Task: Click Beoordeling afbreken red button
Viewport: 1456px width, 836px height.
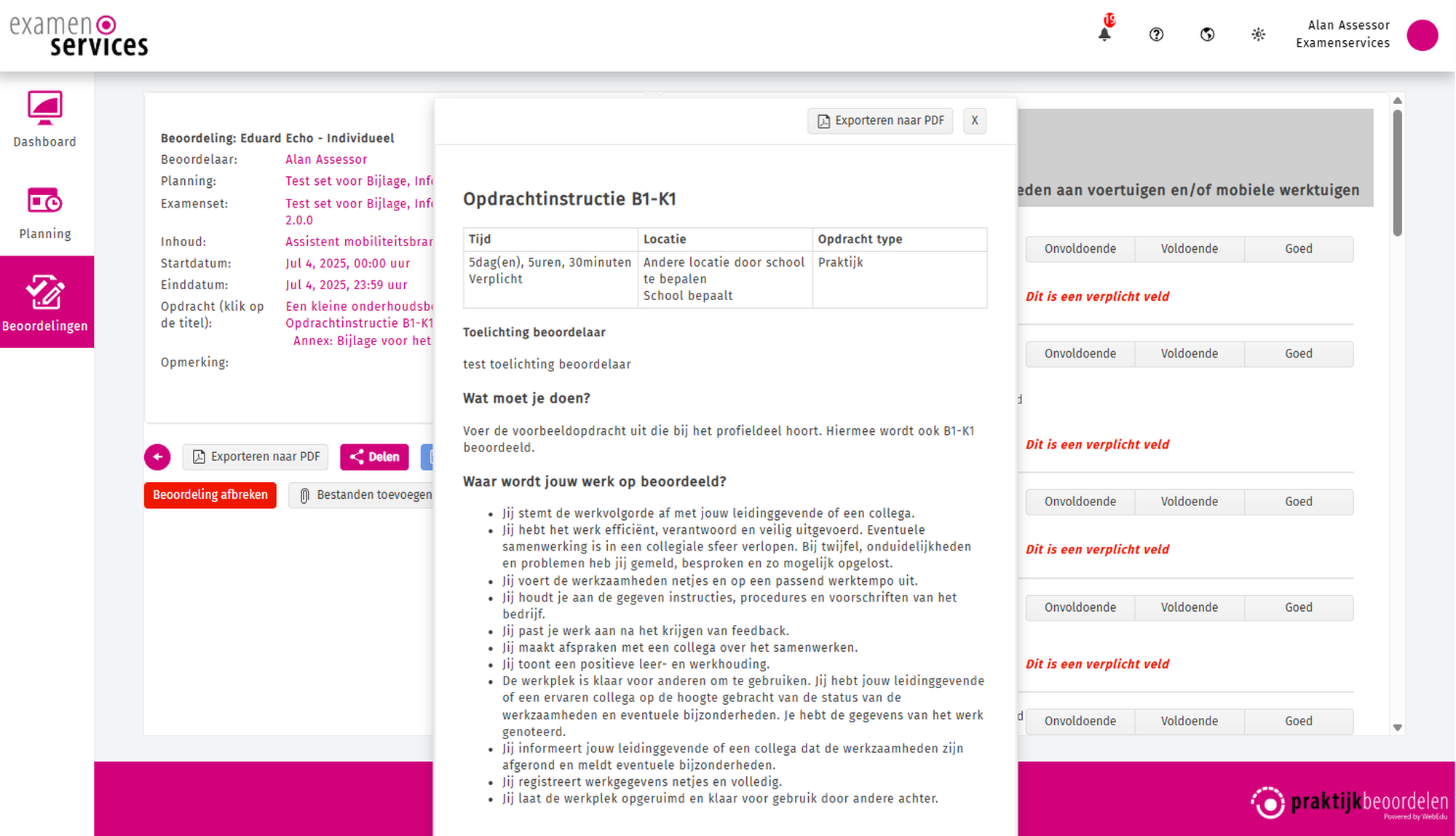Action: (x=210, y=495)
